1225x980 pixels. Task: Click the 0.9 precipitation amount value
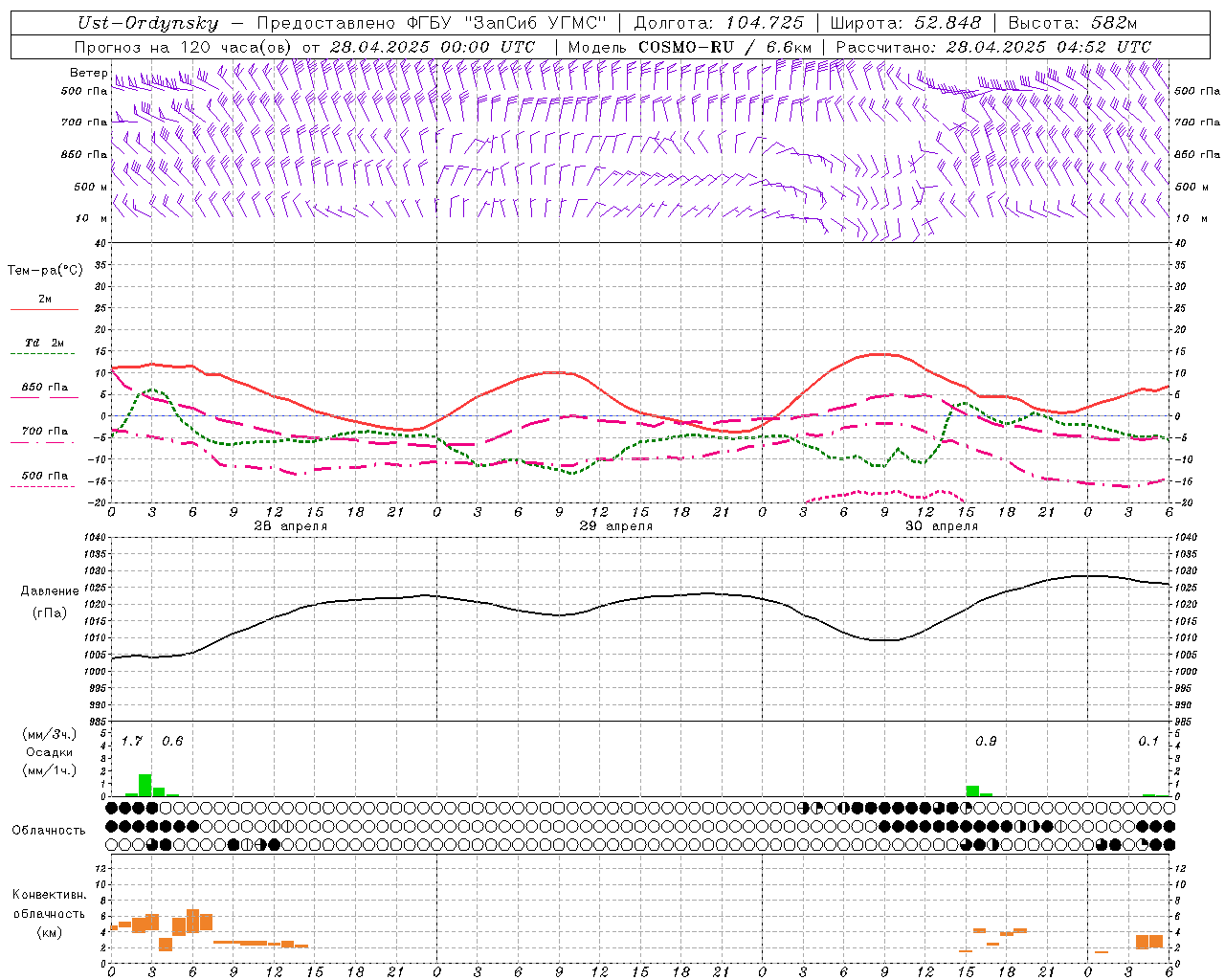(986, 741)
